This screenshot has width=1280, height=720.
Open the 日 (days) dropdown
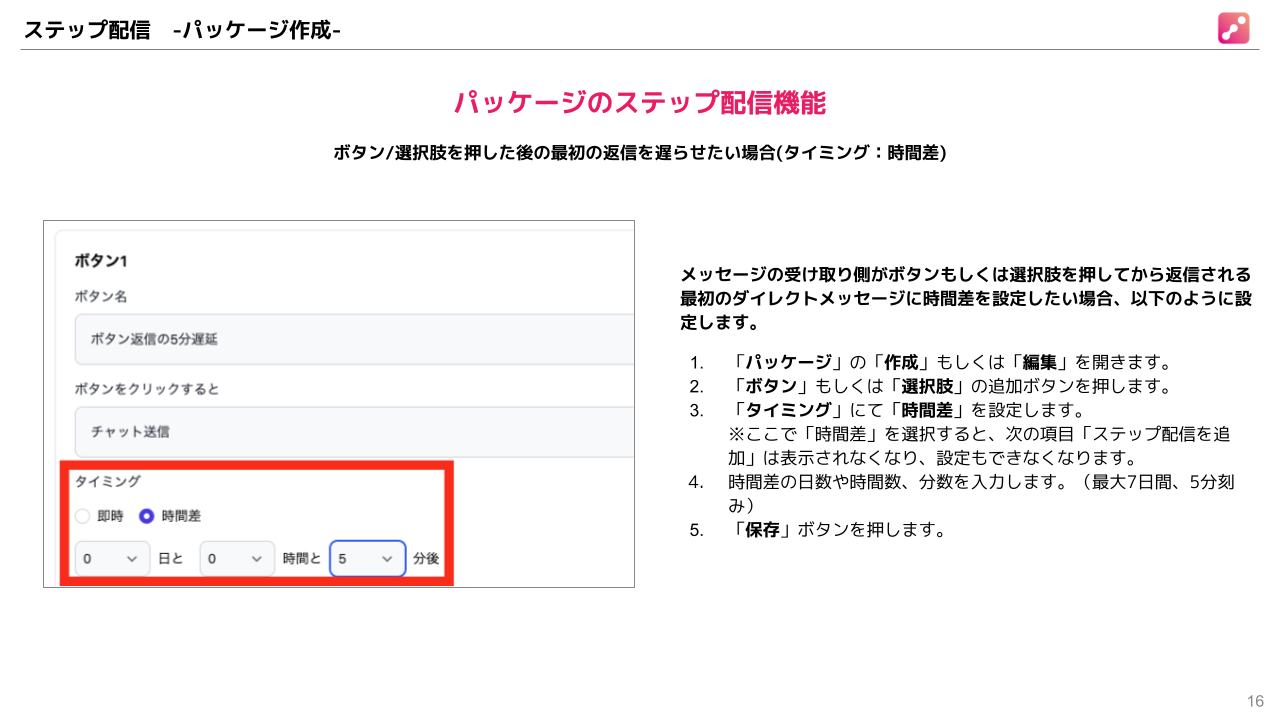(x=112, y=559)
